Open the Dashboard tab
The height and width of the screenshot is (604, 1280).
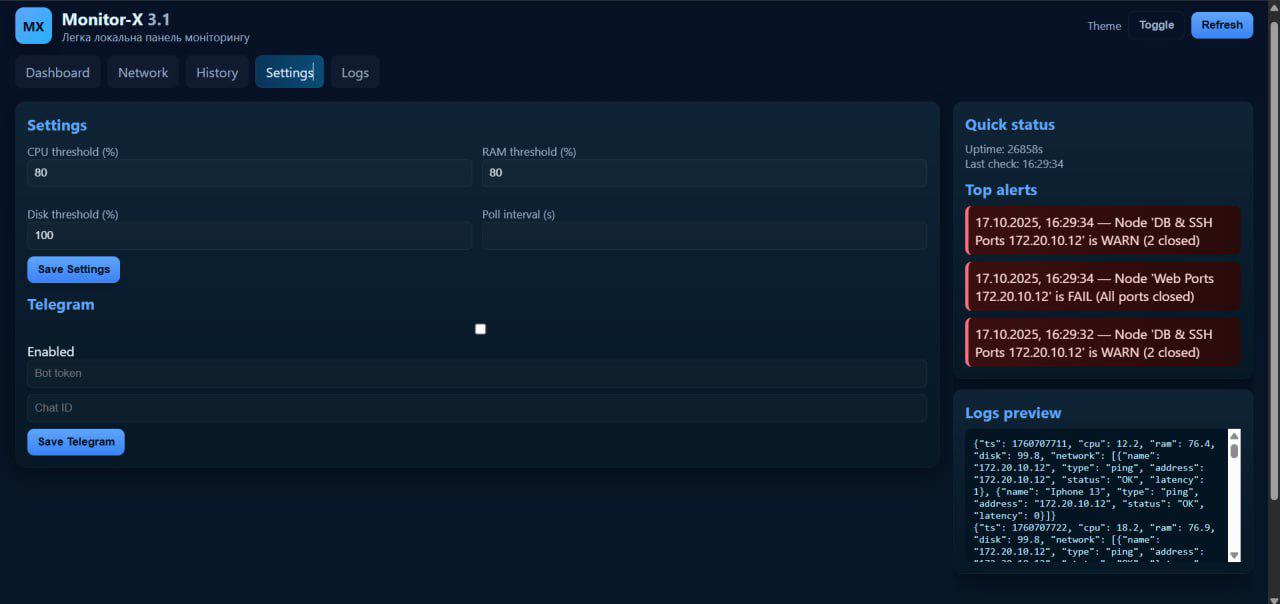pyautogui.click(x=58, y=72)
